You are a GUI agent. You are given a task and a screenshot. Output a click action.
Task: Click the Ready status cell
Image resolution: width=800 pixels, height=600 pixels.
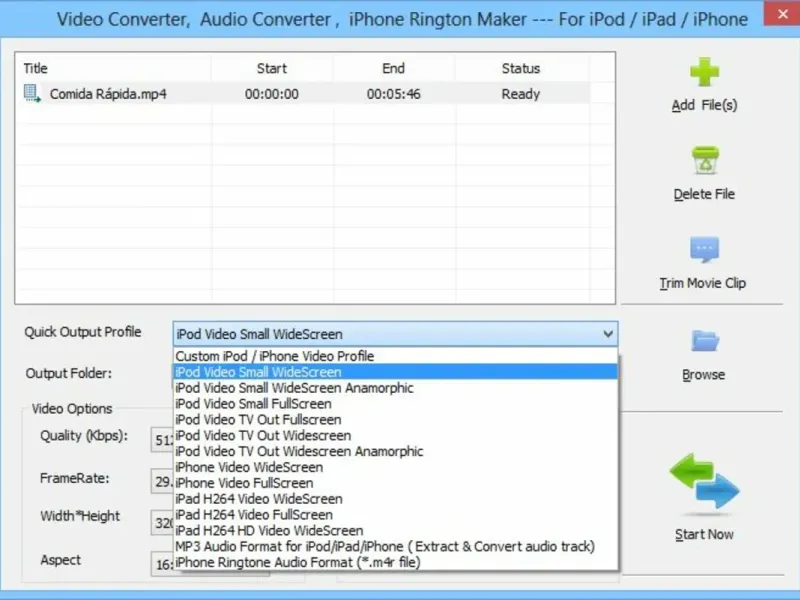point(520,94)
